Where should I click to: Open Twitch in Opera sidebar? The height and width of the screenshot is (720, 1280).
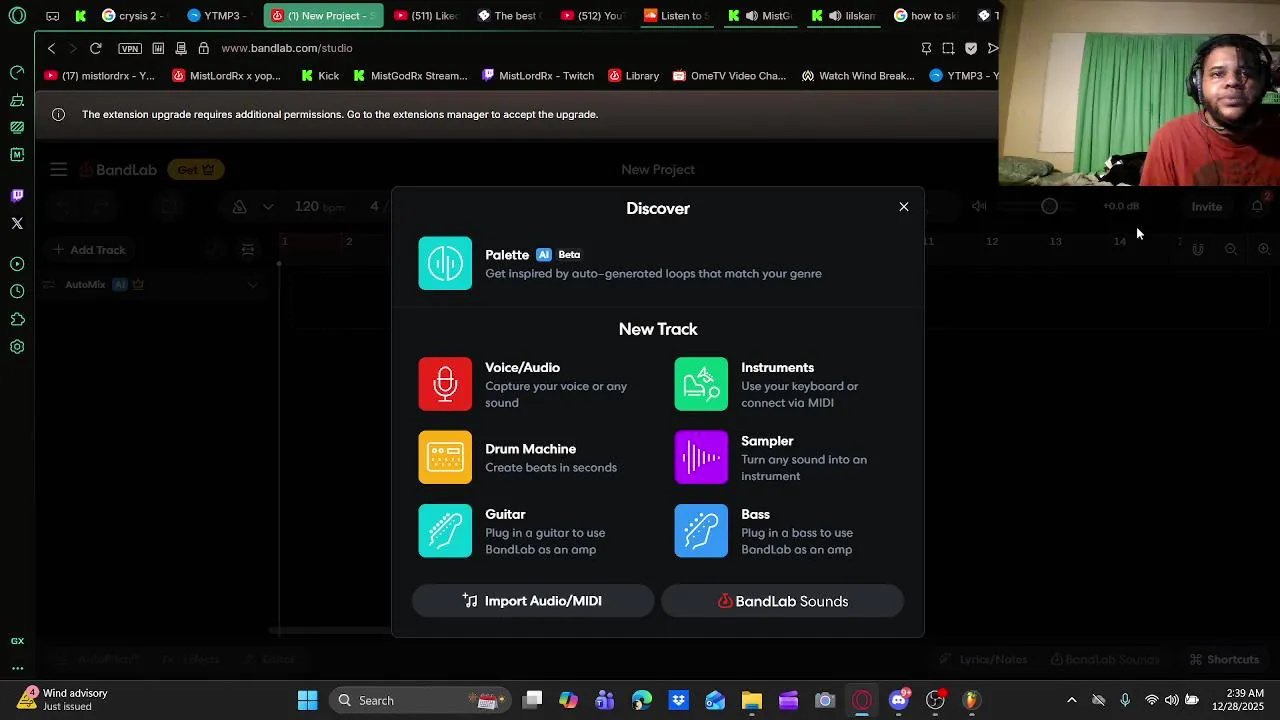coord(17,195)
